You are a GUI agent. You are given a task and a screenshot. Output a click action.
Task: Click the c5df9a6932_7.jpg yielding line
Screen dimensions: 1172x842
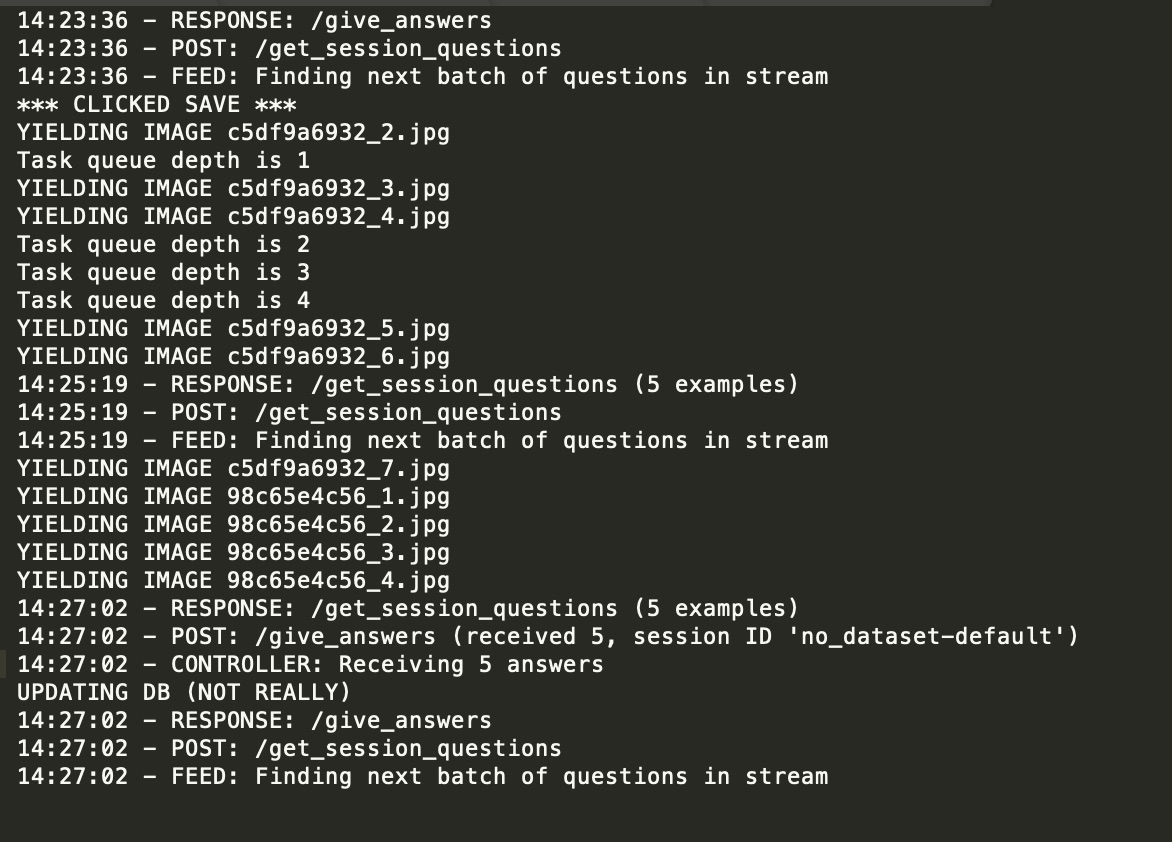coord(233,469)
